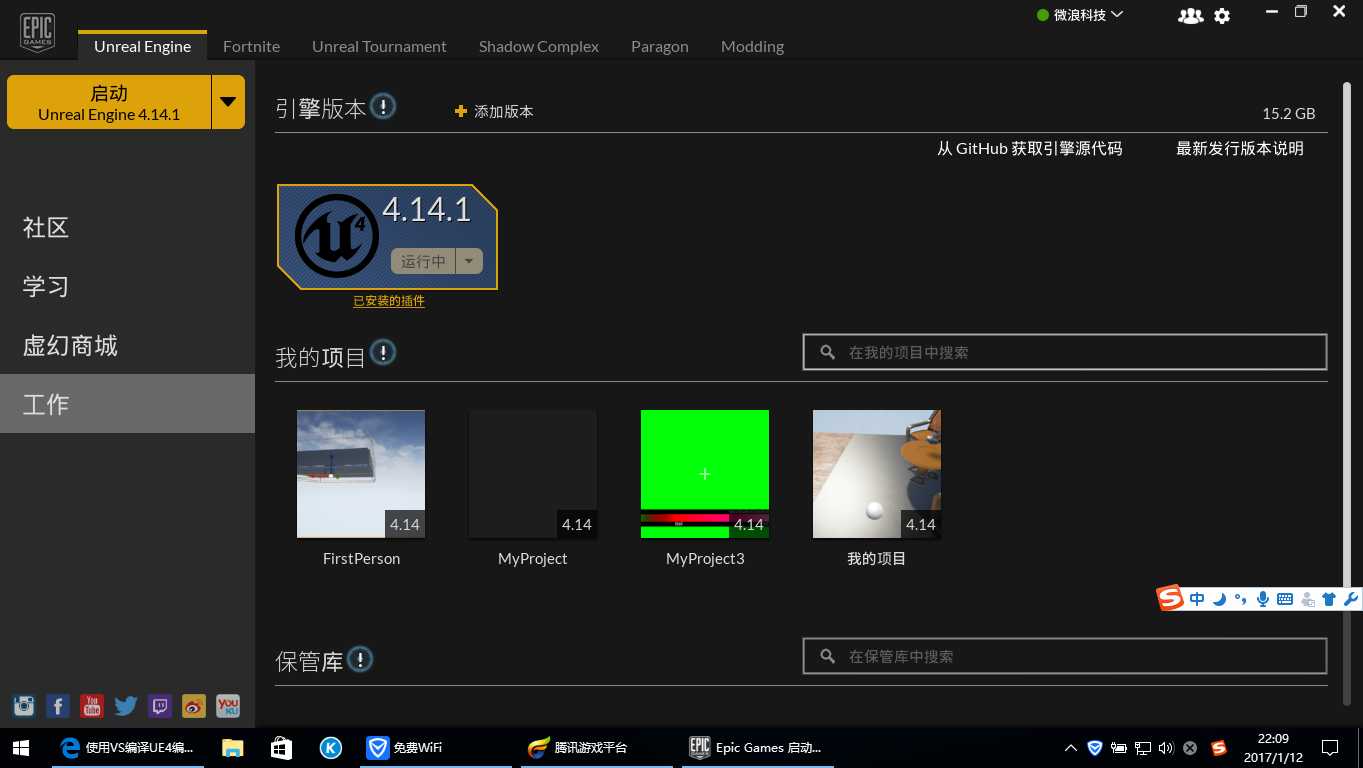1363x768 pixels.
Task: Open Weibo social icon
Action: tap(194, 706)
